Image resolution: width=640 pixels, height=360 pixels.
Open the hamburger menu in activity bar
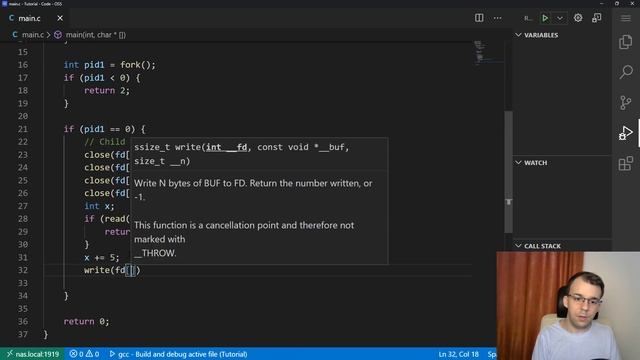coord(625,18)
